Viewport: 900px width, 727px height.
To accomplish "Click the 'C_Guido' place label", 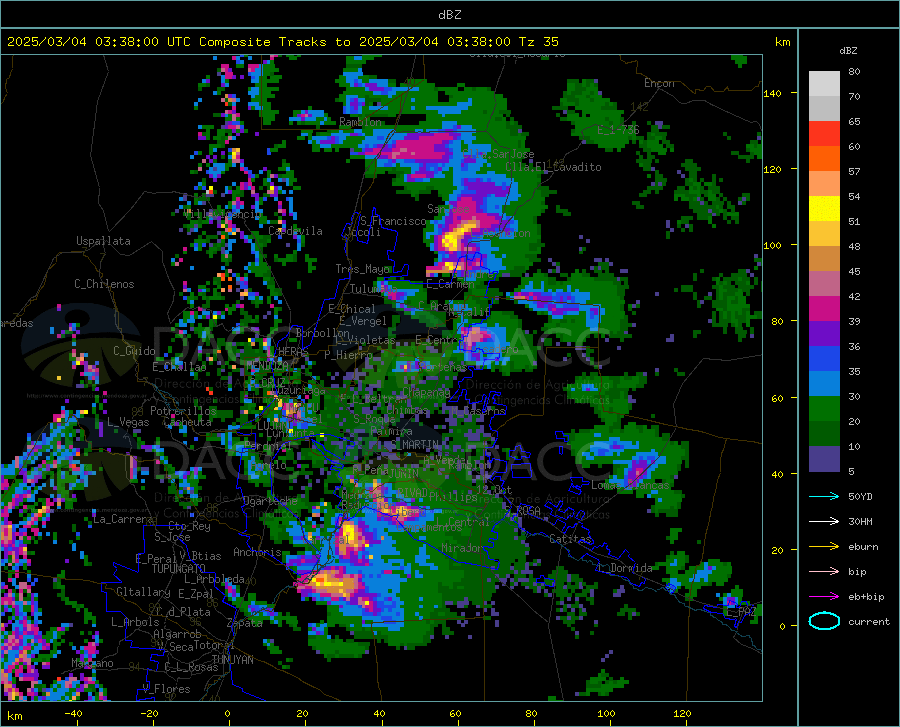I will coord(134,351).
